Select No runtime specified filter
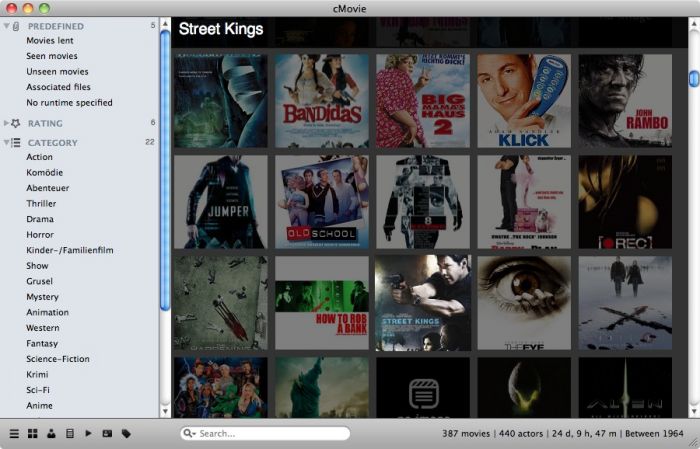This screenshot has width=700, height=449. 69,102
